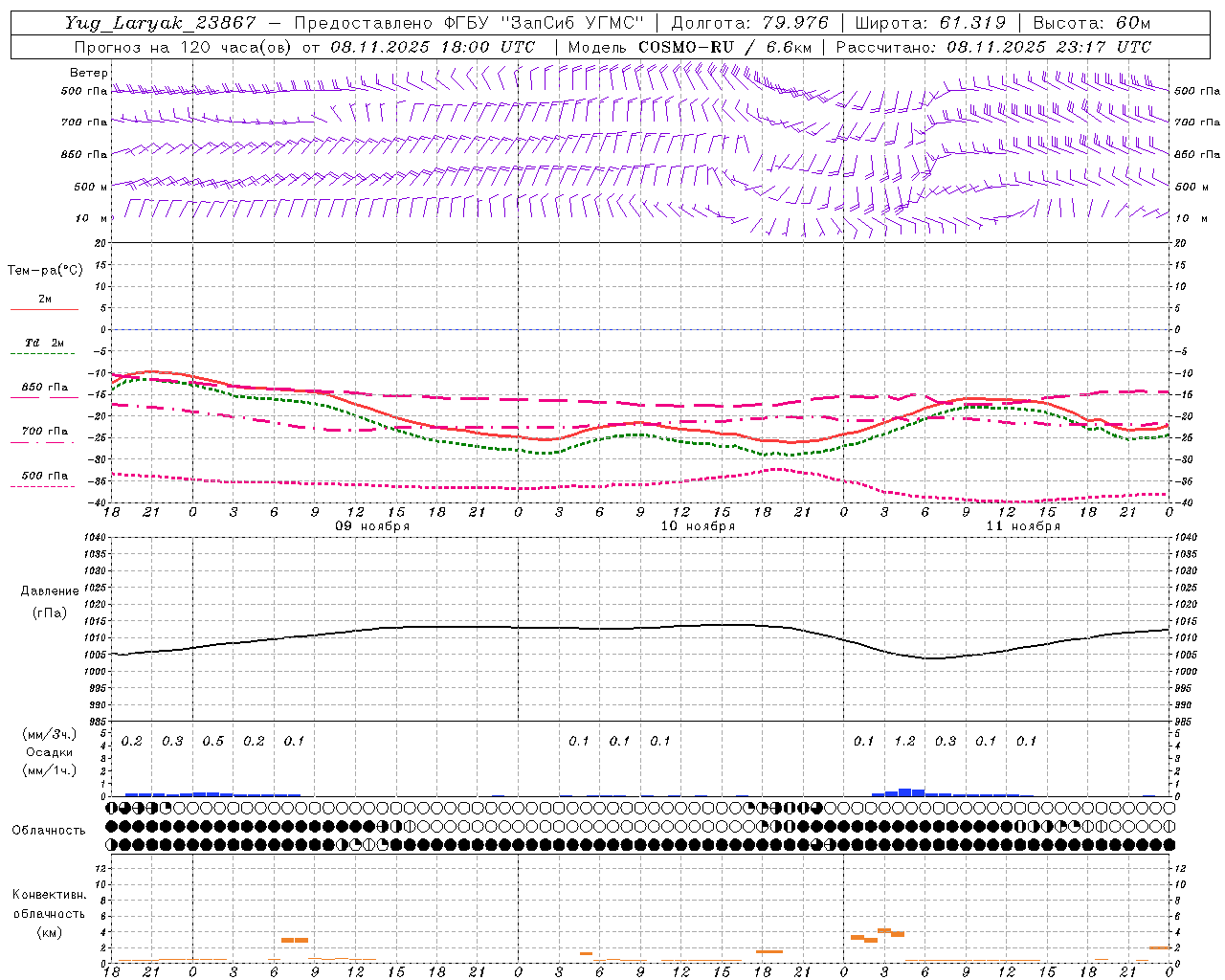Click the '(мм/1ч.)' precipitation unit label
1225x980 pixels.
coord(49,771)
